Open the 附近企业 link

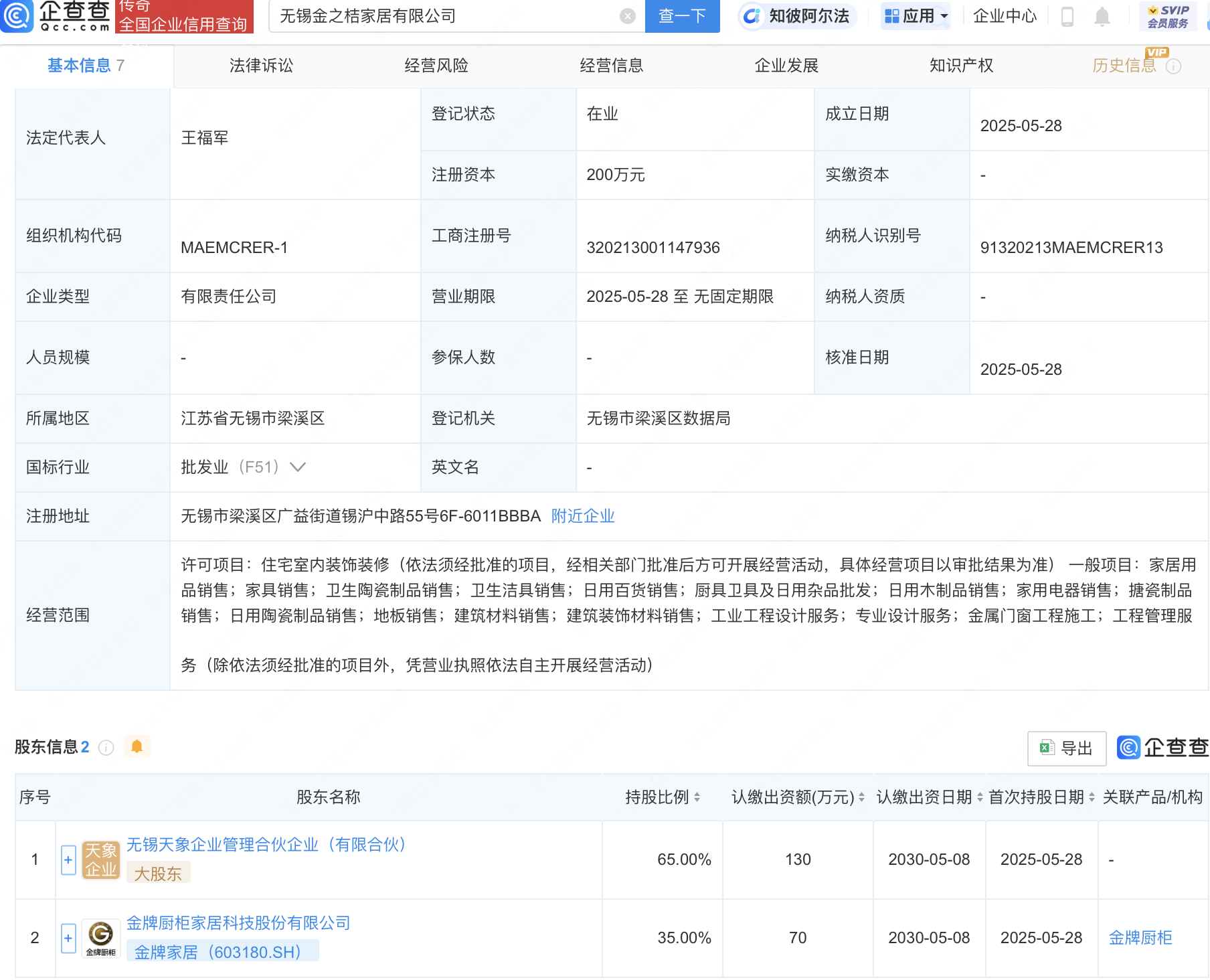tap(582, 516)
